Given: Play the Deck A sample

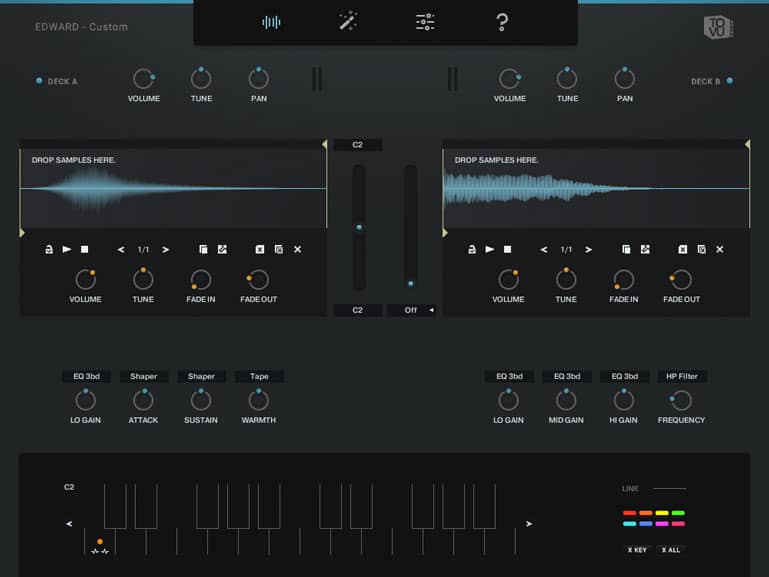Looking at the screenshot, I should click(67, 250).
